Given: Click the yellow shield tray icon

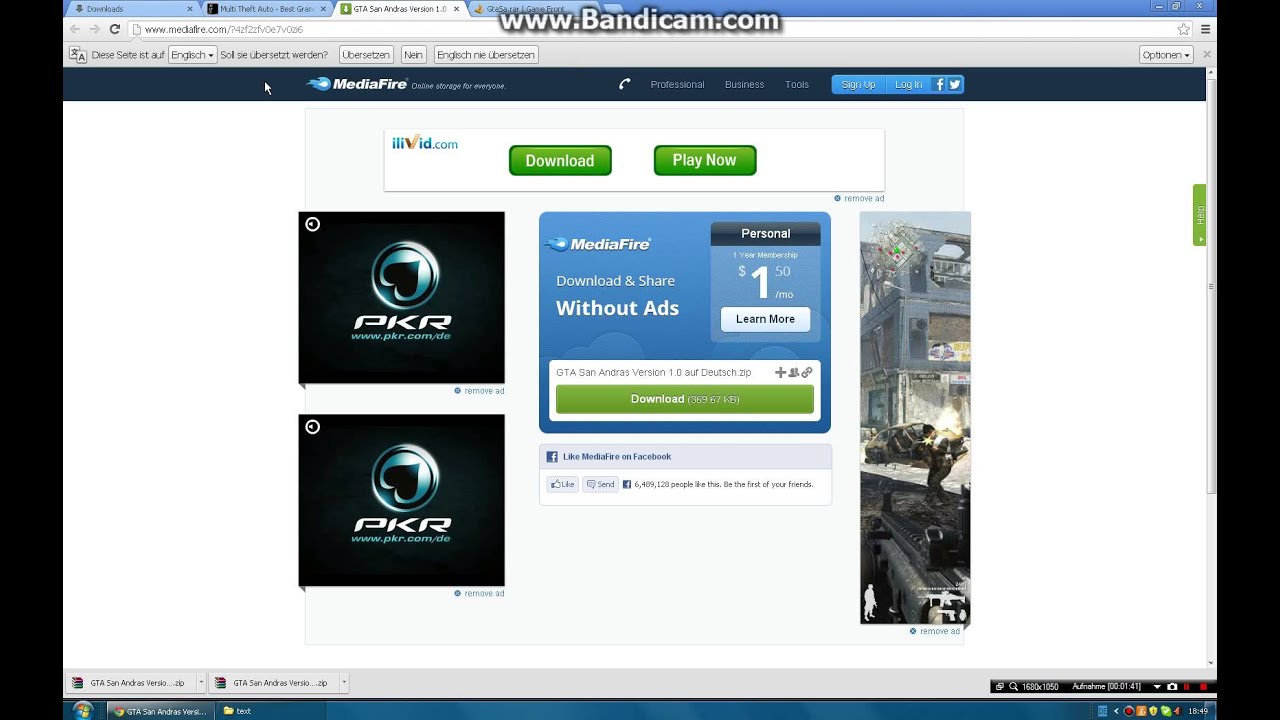Looking at the screenshot, I should [x=1152, y=711].
